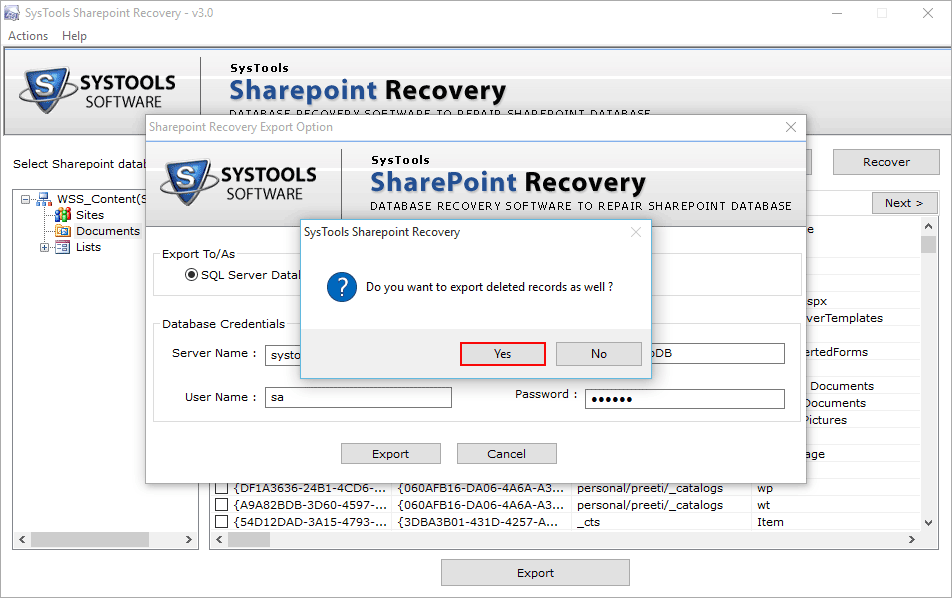Cancel the Export Option dialog

pyautogui.click(x=506, y=454)
